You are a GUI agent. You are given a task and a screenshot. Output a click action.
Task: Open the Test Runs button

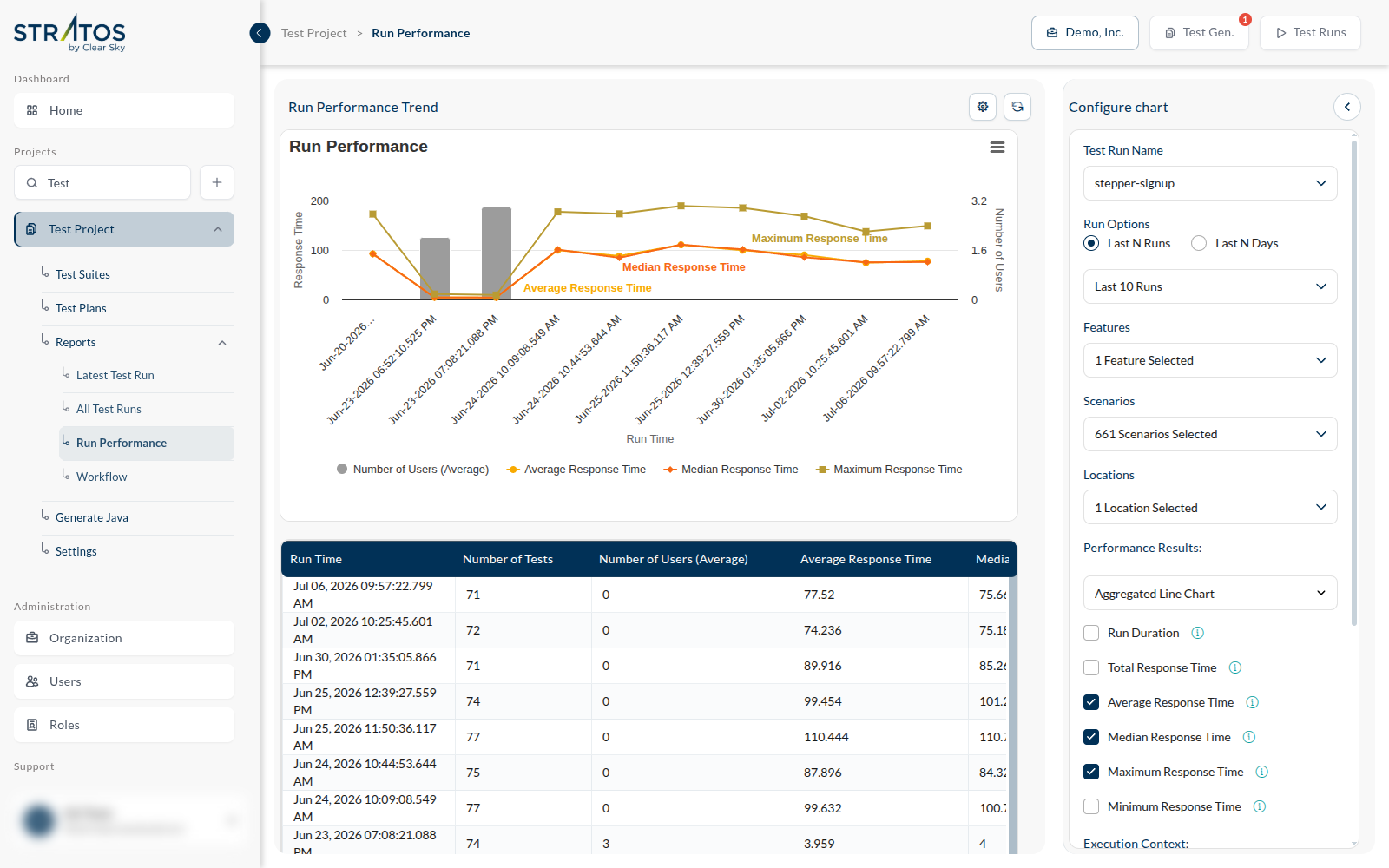click(1311, 33)
